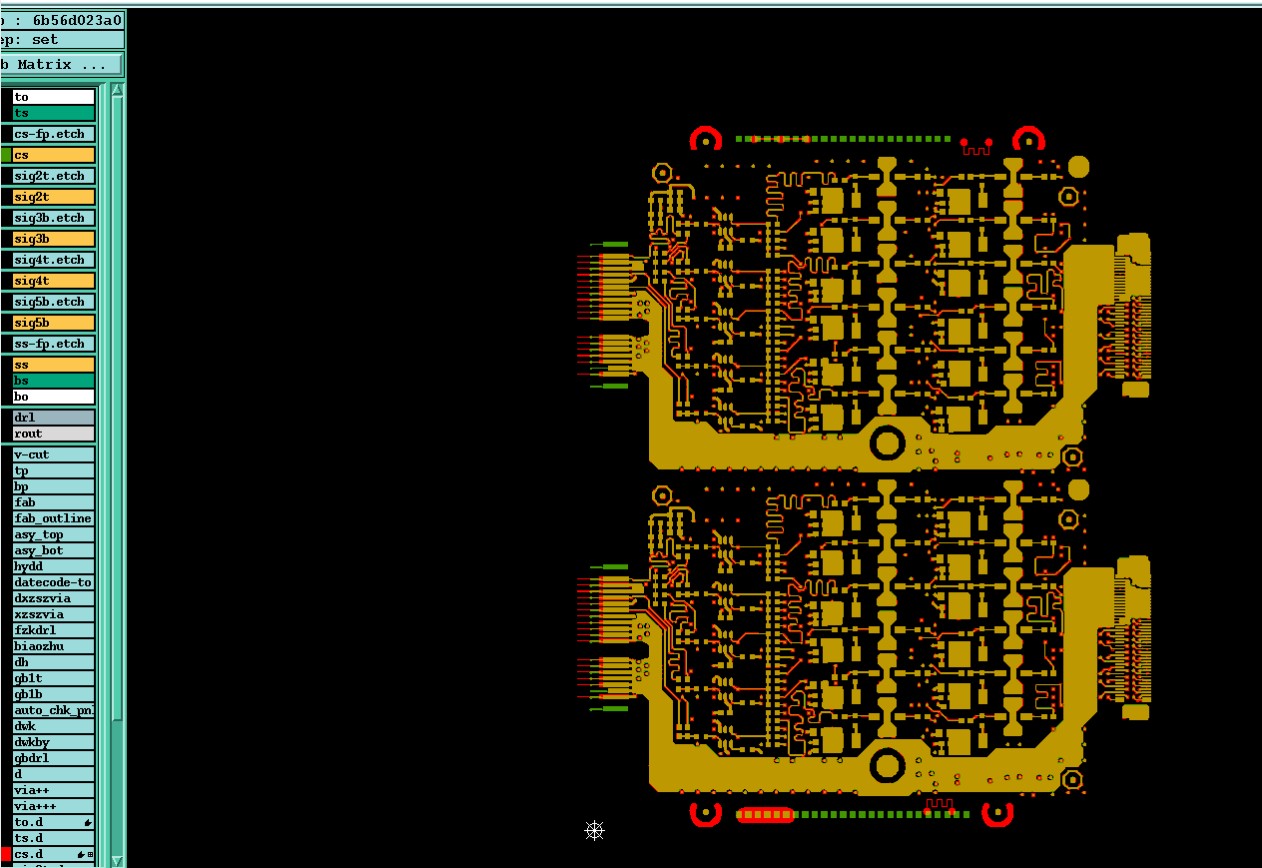1262x868 pixels.
Task: Select the gb1b layer
Action: pos(54,695)
